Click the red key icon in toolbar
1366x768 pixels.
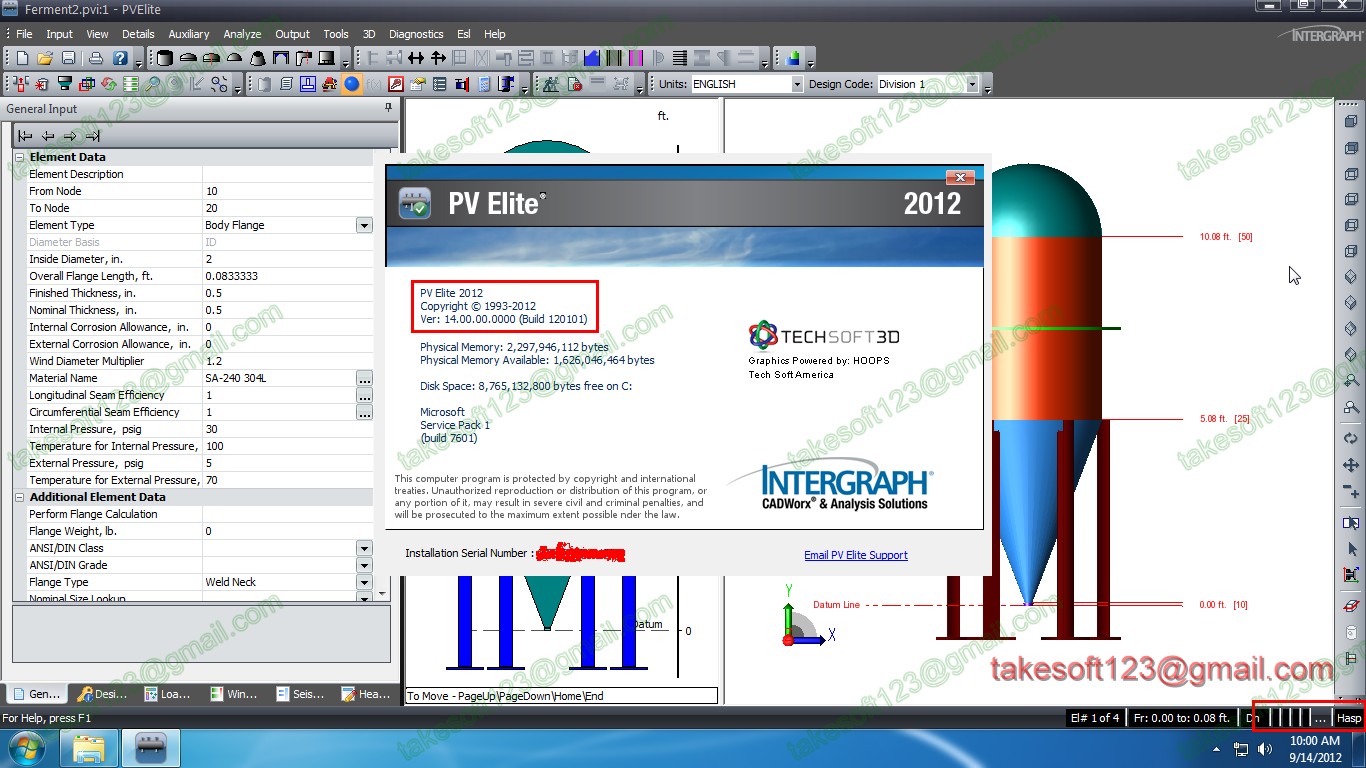395,84
